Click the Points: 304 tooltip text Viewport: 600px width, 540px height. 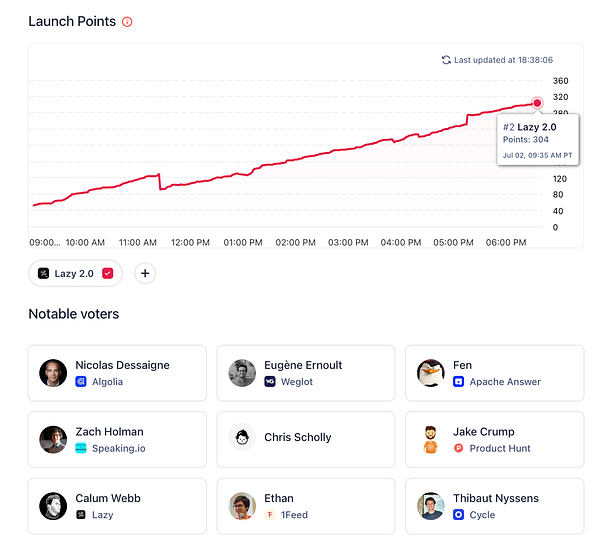coord(525,140)
